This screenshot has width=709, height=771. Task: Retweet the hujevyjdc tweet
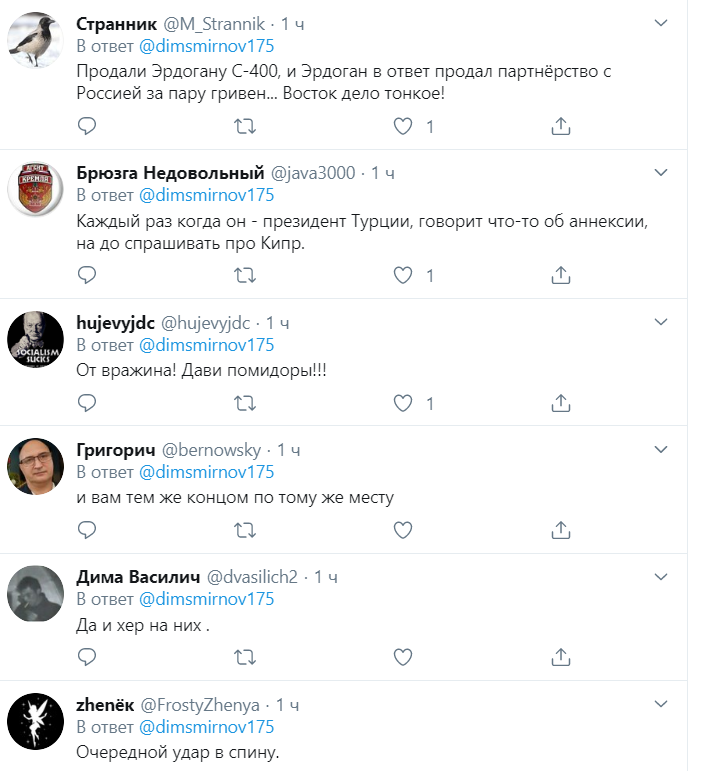(x=244, y=404)
